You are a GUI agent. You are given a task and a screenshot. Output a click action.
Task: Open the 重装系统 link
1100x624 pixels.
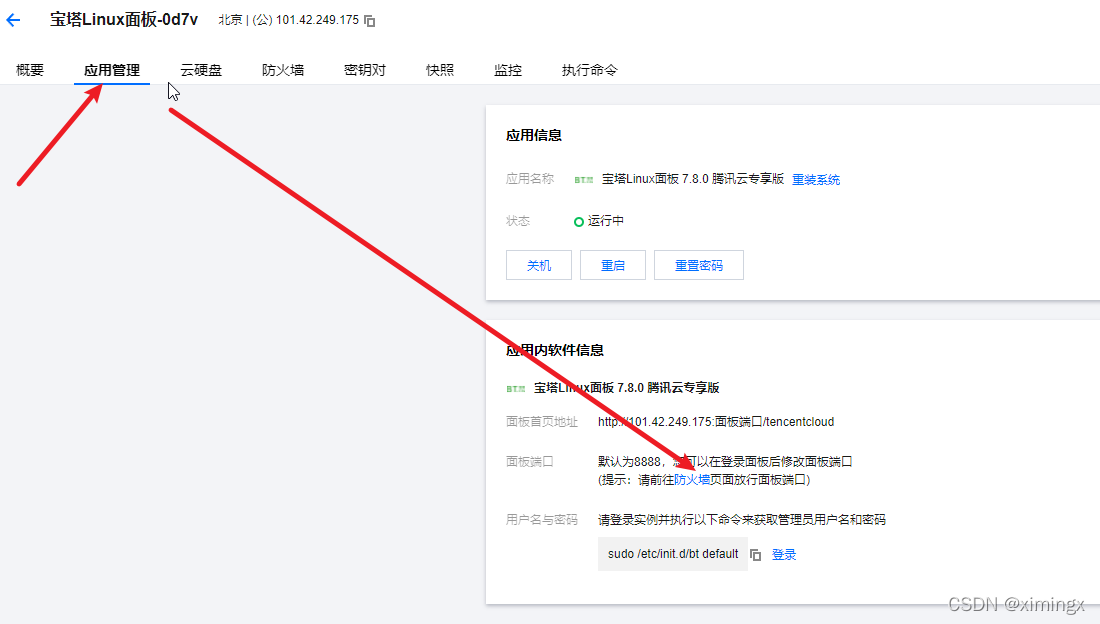816,180
